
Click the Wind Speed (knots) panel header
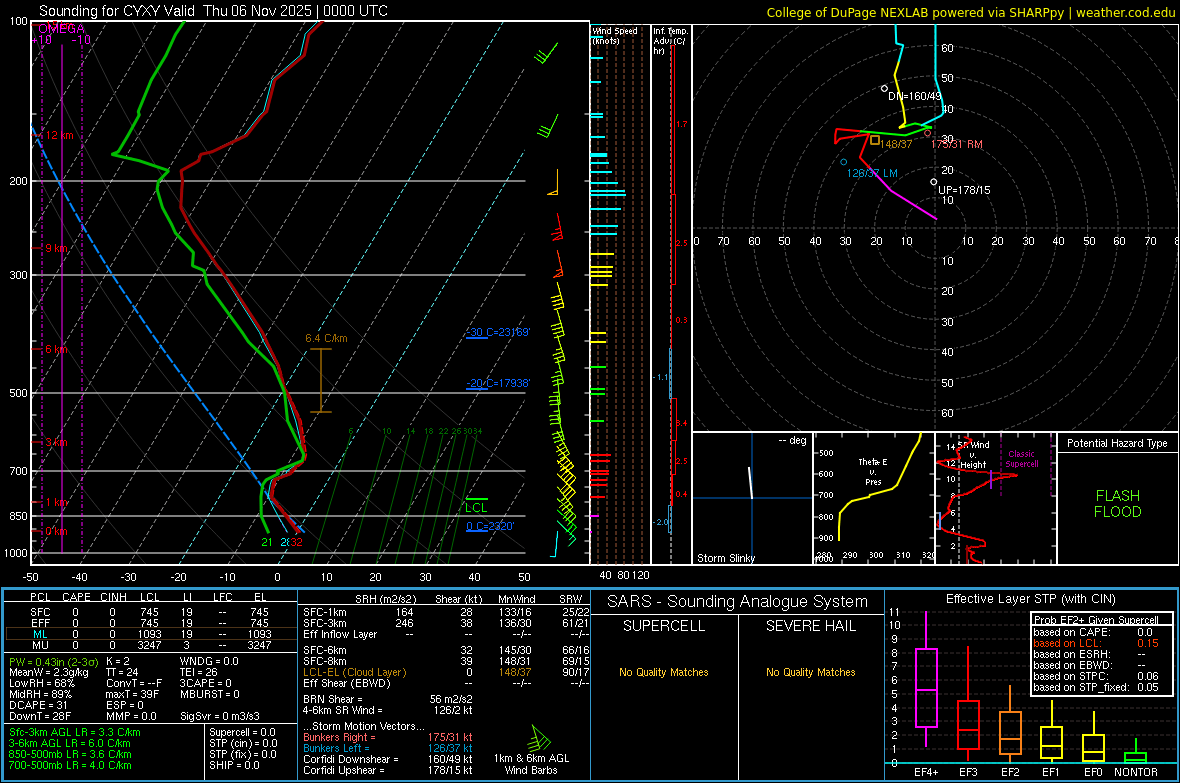(615, 35)
